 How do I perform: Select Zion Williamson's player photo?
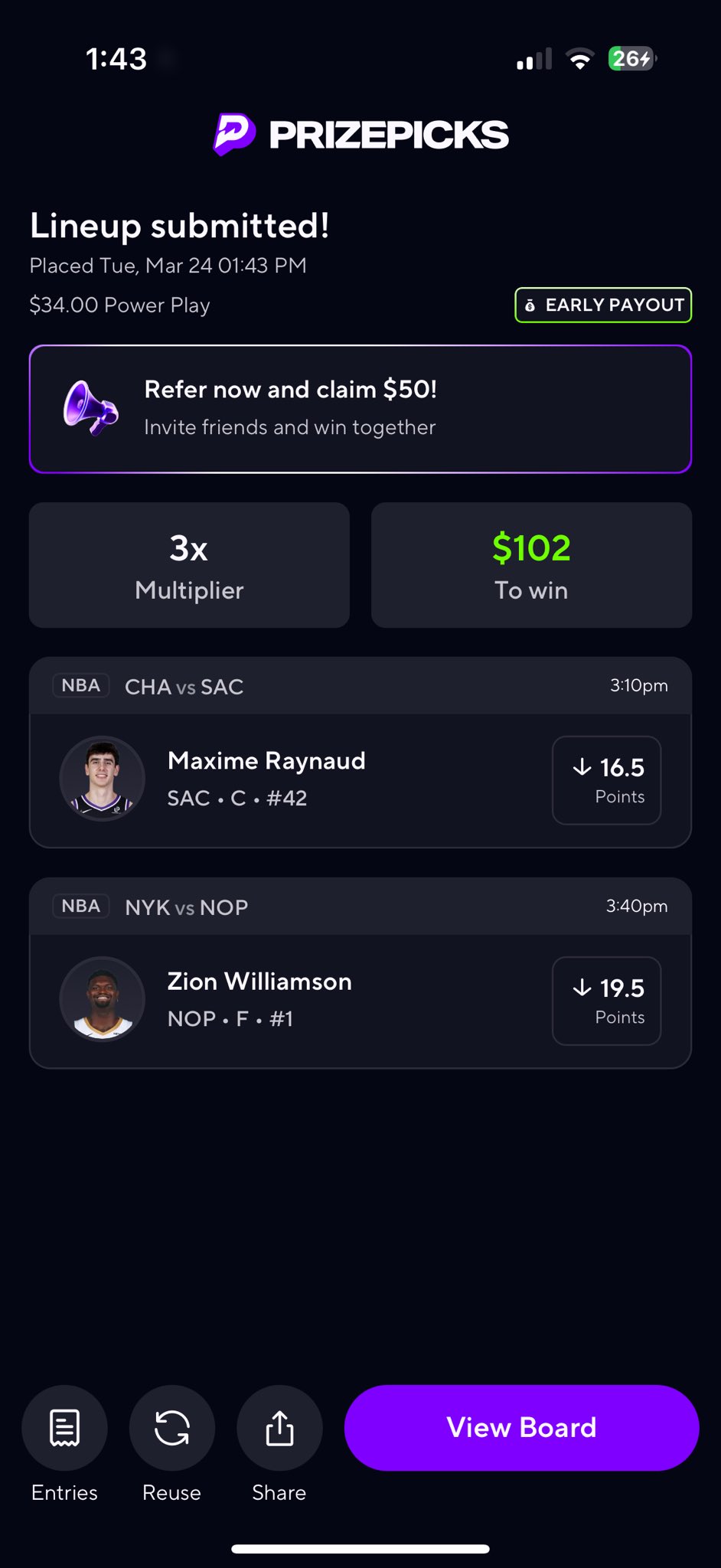coord(103,999)
